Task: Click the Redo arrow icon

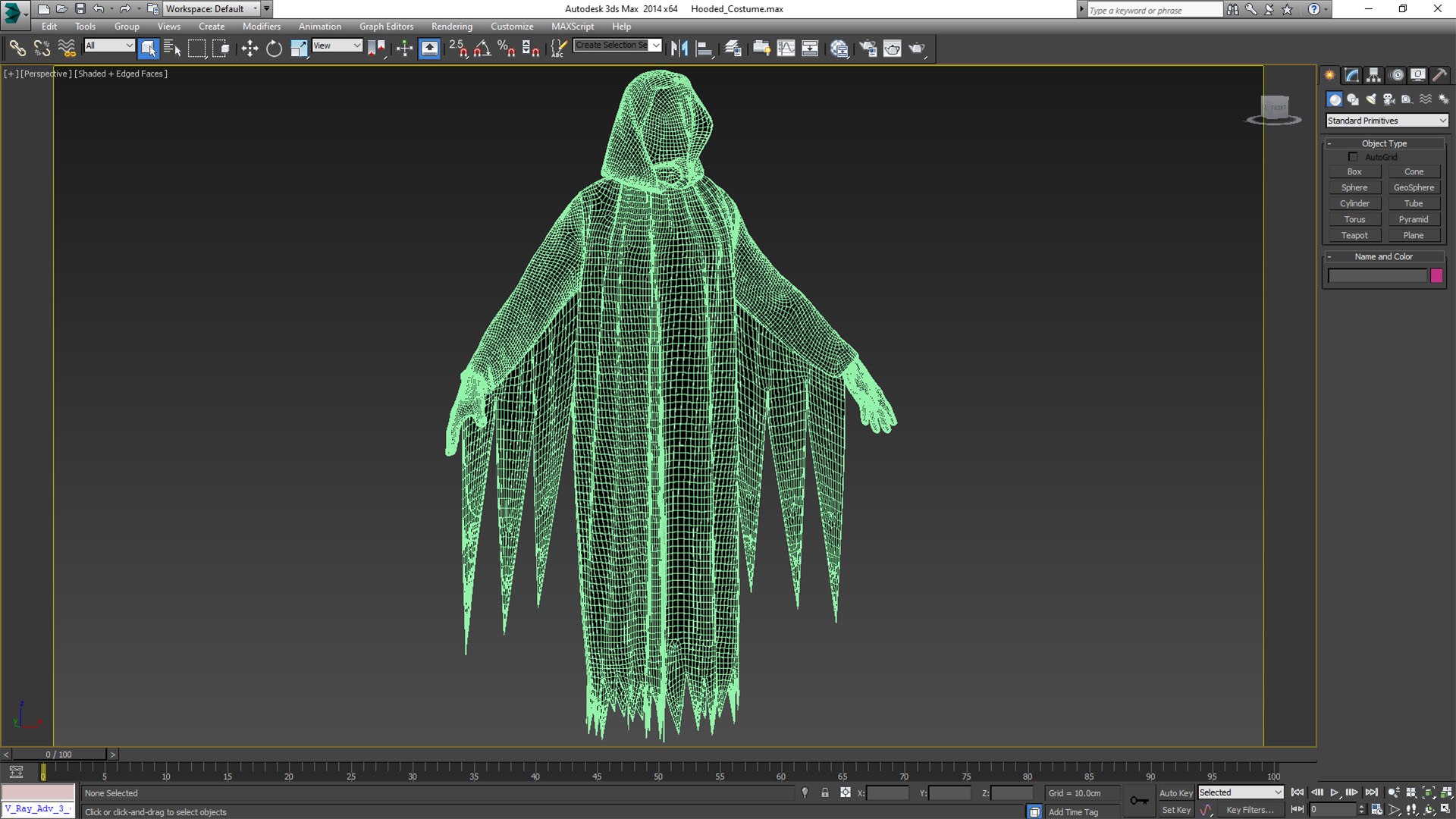Action: [x=124, y=9]
